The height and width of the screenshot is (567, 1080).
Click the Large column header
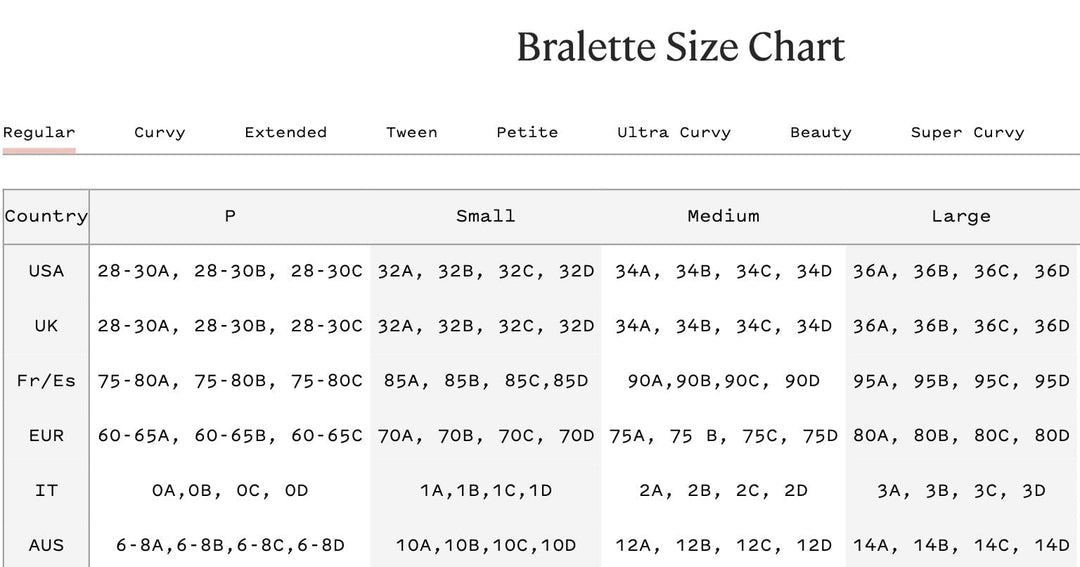tap(961, 216)
